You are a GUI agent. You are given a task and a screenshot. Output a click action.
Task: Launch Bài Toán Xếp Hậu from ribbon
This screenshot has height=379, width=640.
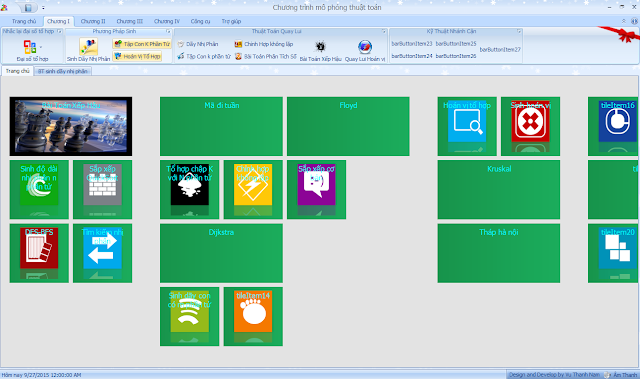(x=320, y=51)
